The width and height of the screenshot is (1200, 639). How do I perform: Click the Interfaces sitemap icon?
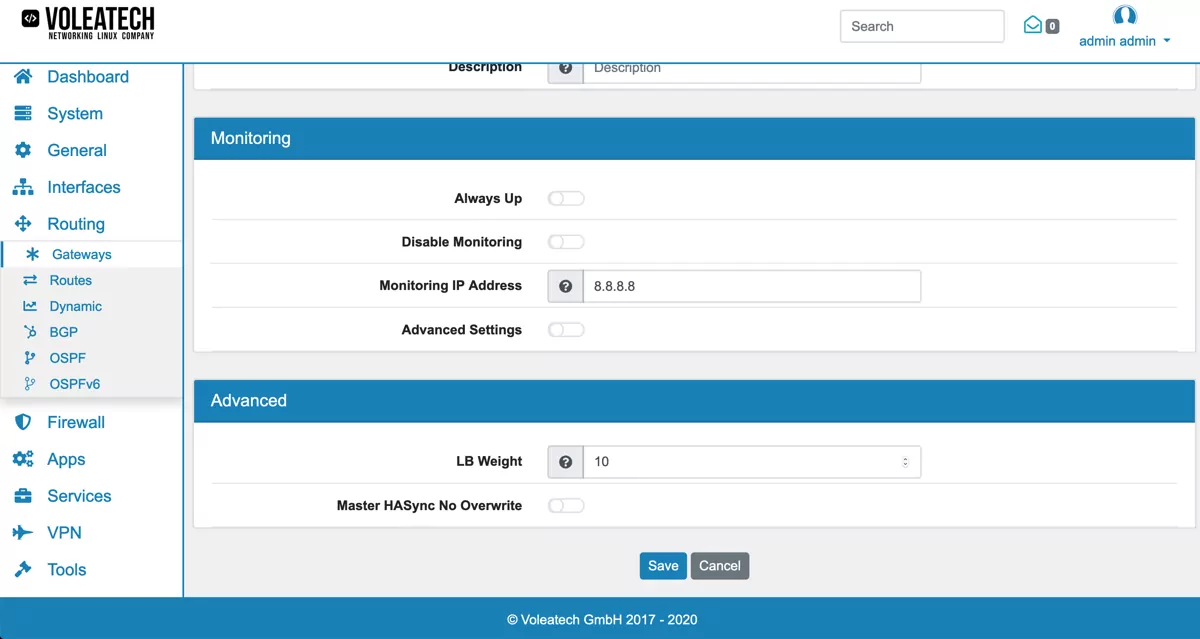22,187
